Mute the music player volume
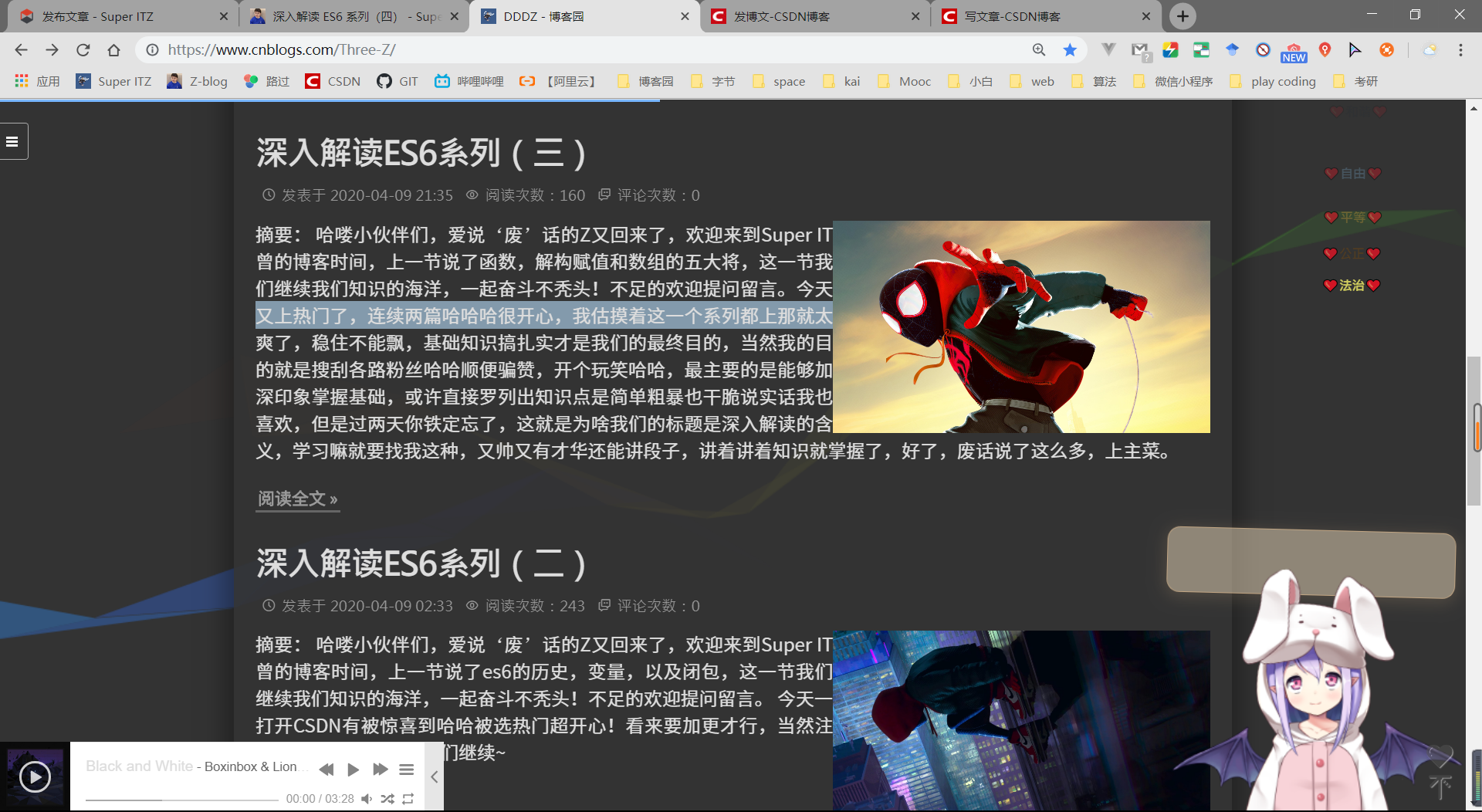The height and width of the screenshot is (812, 1482). [367, 799]
